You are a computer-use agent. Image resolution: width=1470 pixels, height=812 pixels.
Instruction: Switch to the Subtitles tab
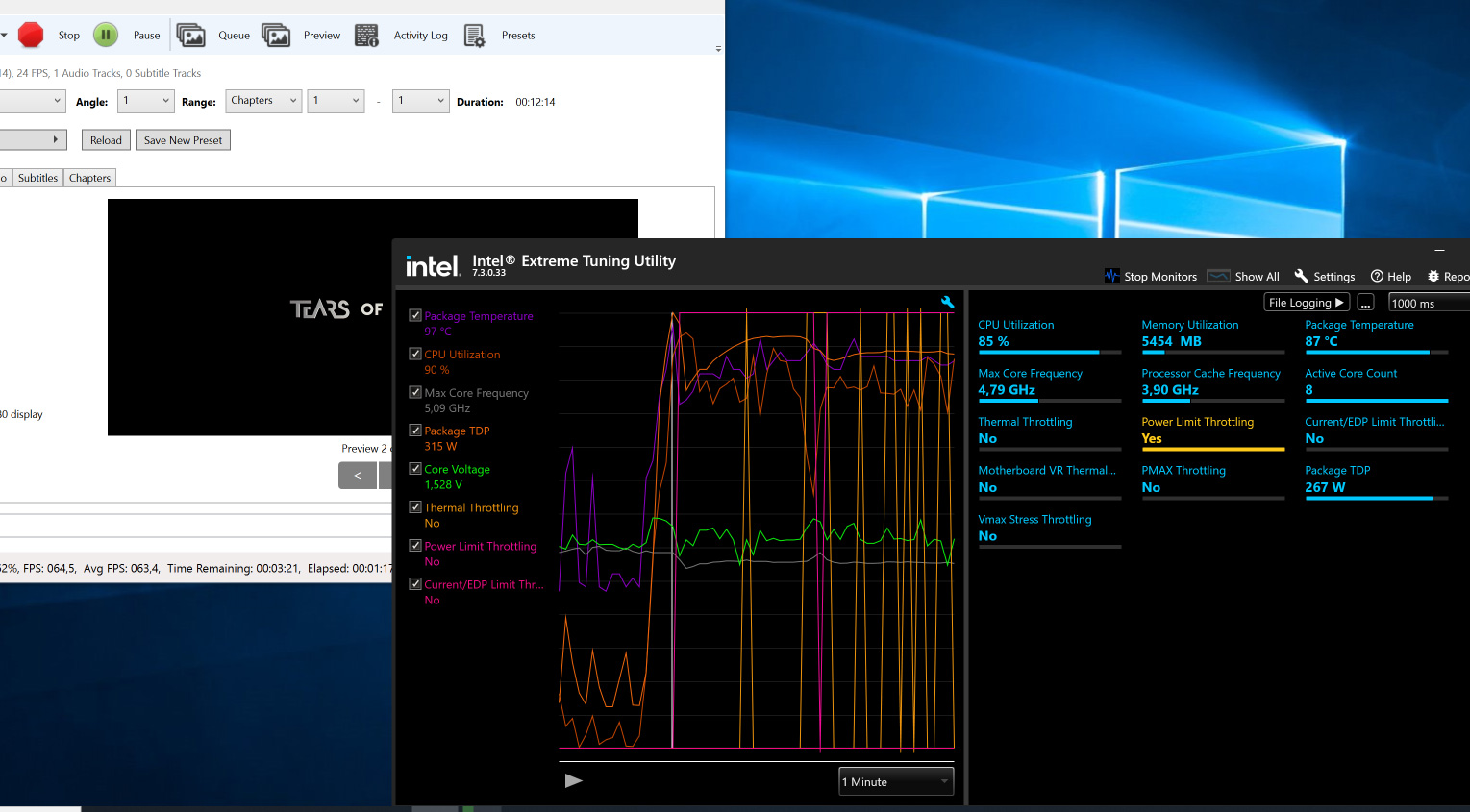[37, 178]
